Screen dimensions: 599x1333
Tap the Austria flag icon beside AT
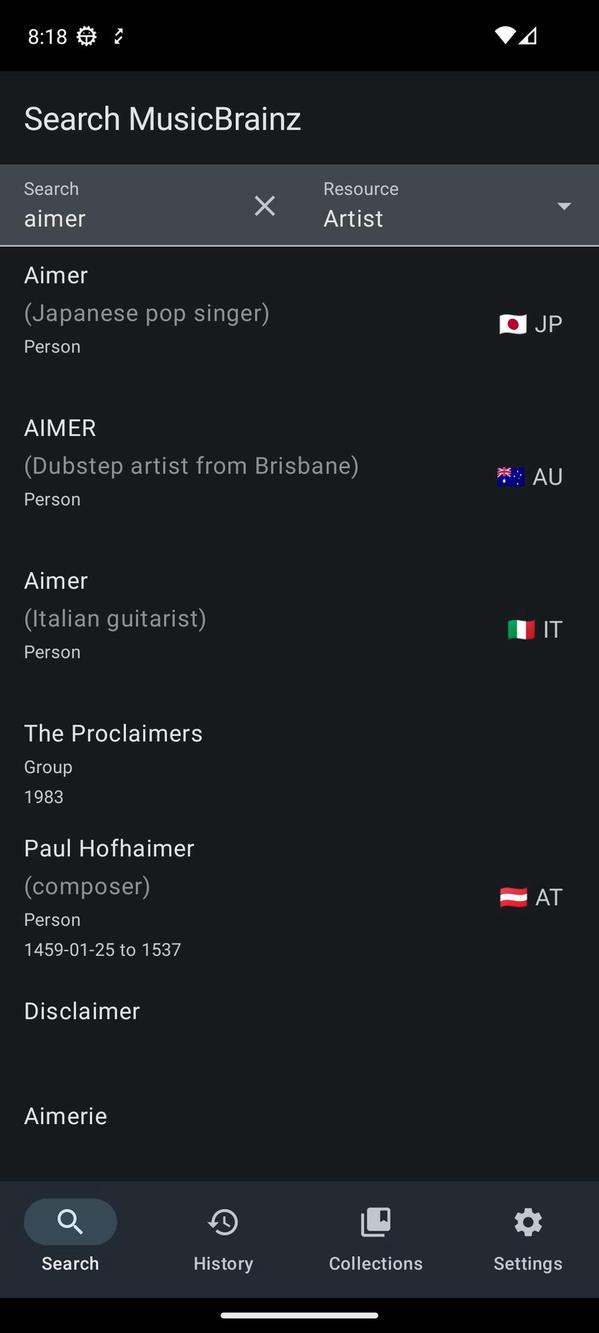(x=513, y=897)
